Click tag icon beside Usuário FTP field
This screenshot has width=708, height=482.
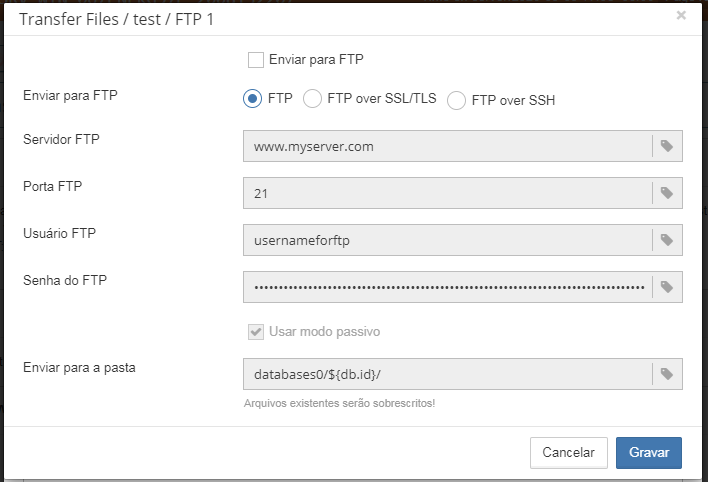pyautogui.click(x=667, y=240)
